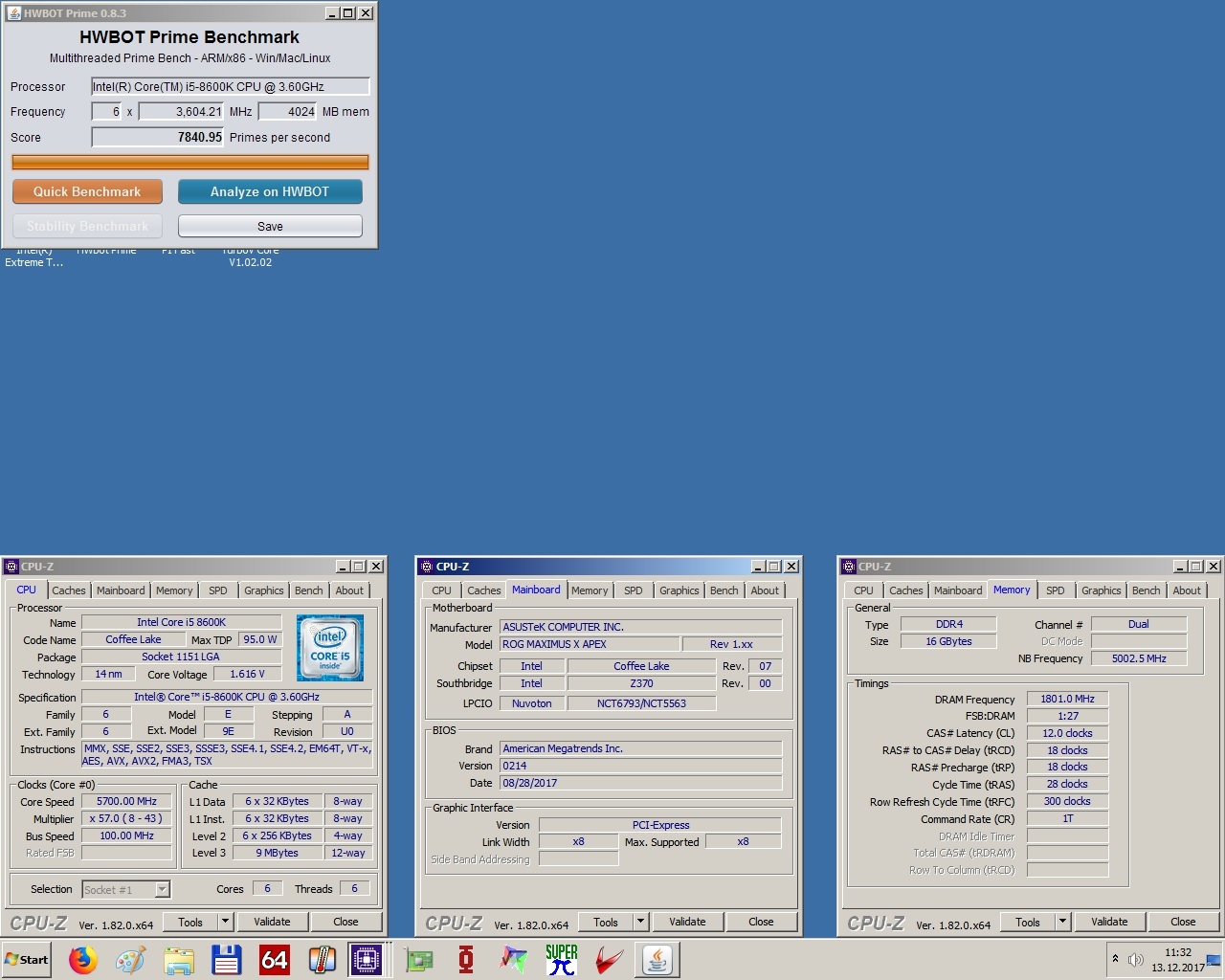Image resolution: width=1225 pixels, height=980 pixels.
Task: Click Close button in Memory CPU-Z window
Action: (1183, 922)
